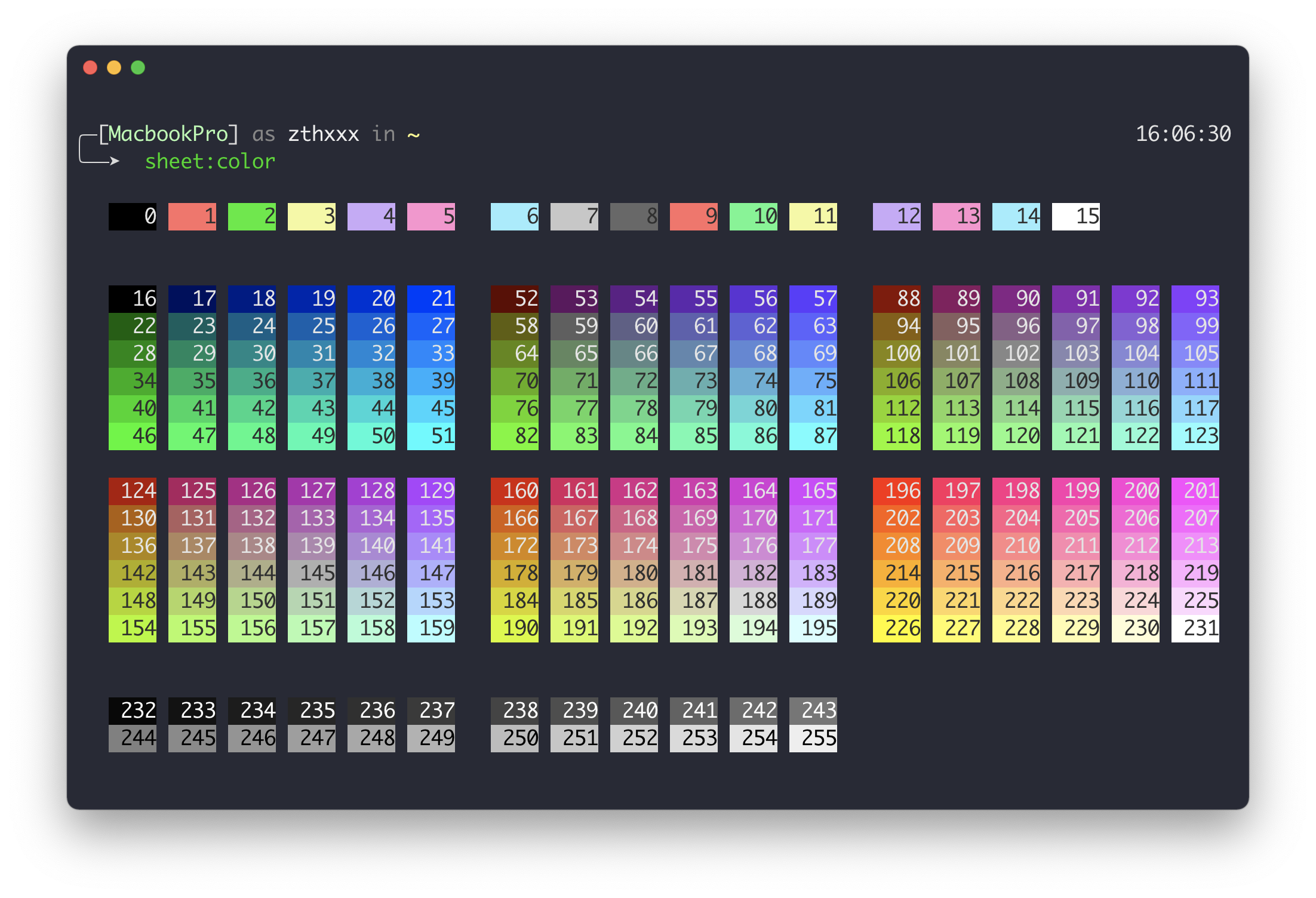
Task: Click swatch 21 in the blue column
Action: tap(431, 299)
